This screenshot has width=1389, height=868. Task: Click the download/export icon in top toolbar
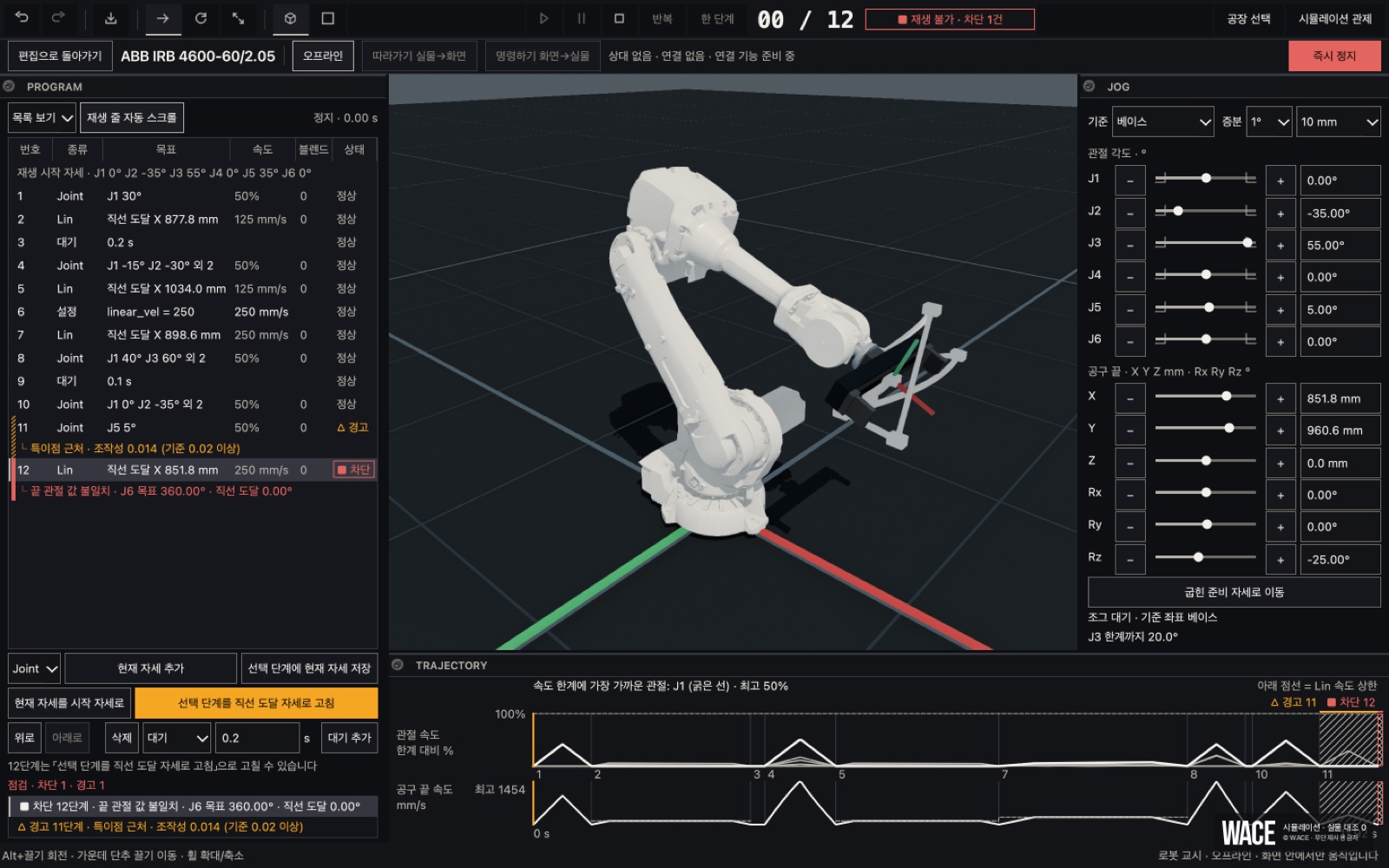point(111,18)
